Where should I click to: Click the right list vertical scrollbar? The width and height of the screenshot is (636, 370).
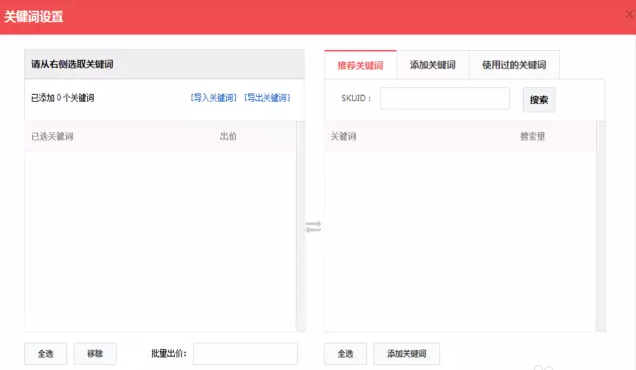click(601, 226)
